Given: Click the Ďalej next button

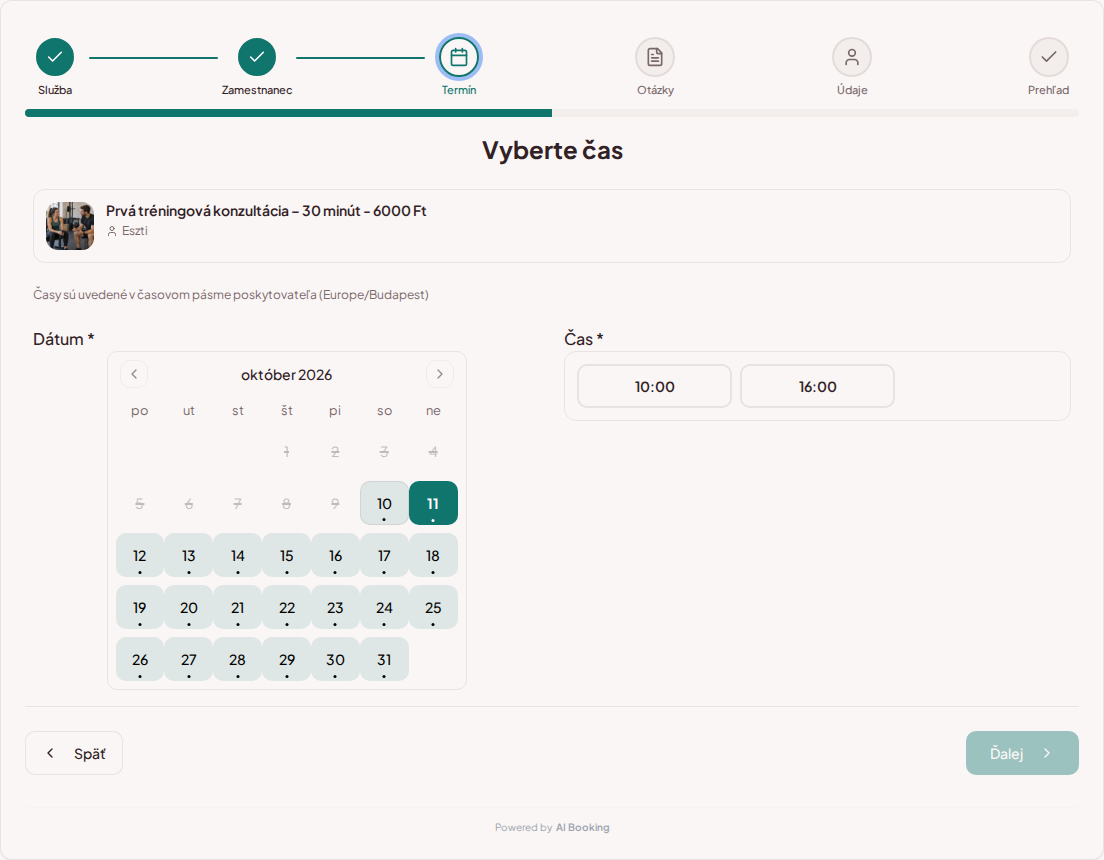Looking at the screenshot, I should tap(1022, 753).
